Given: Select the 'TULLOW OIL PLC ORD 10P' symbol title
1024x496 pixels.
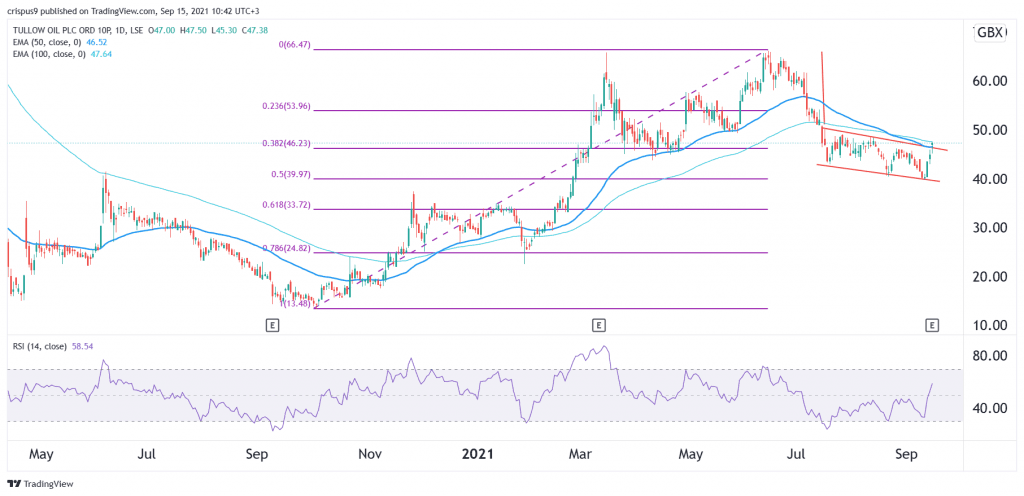Looking at the screenshot, I should [63, 29].
